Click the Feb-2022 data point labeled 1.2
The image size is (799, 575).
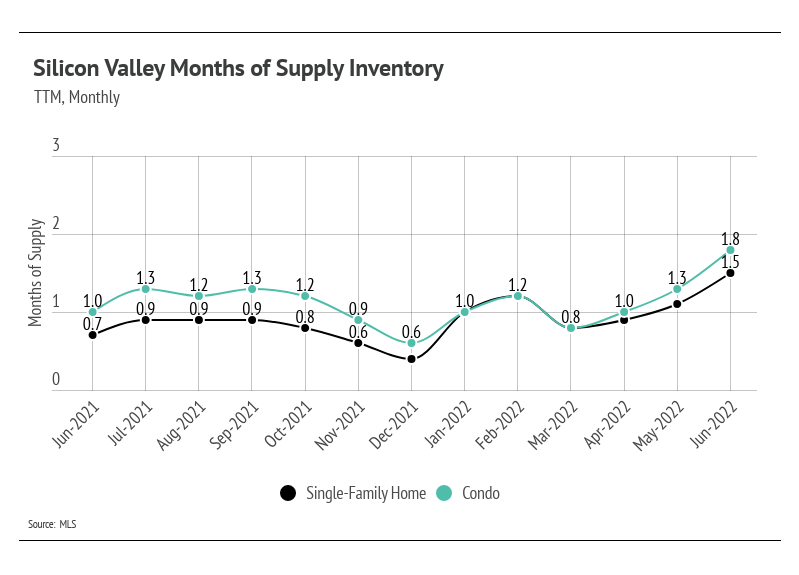click(x=518, y=296)
